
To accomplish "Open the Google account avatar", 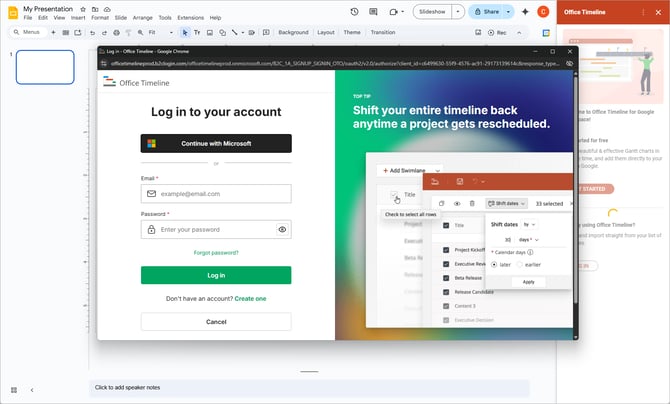I will coord(543,12).
